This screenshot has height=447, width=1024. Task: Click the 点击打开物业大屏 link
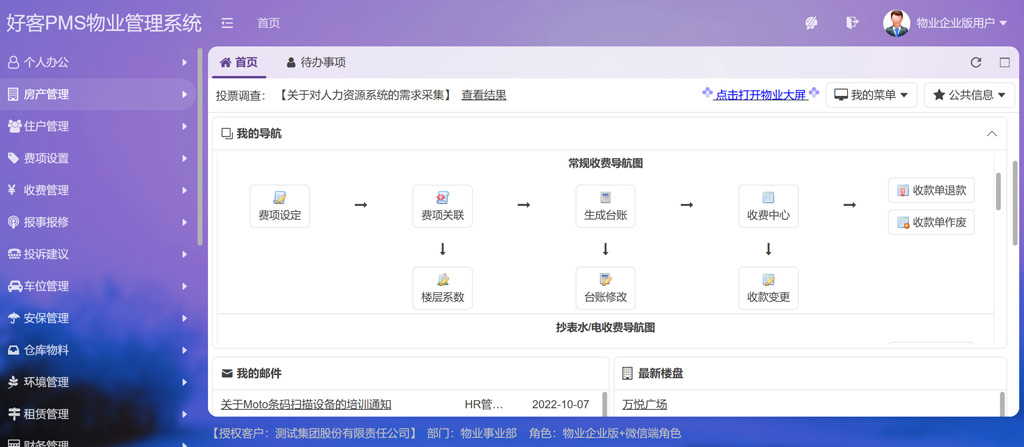pyautogui.click(x=760, y=95)
